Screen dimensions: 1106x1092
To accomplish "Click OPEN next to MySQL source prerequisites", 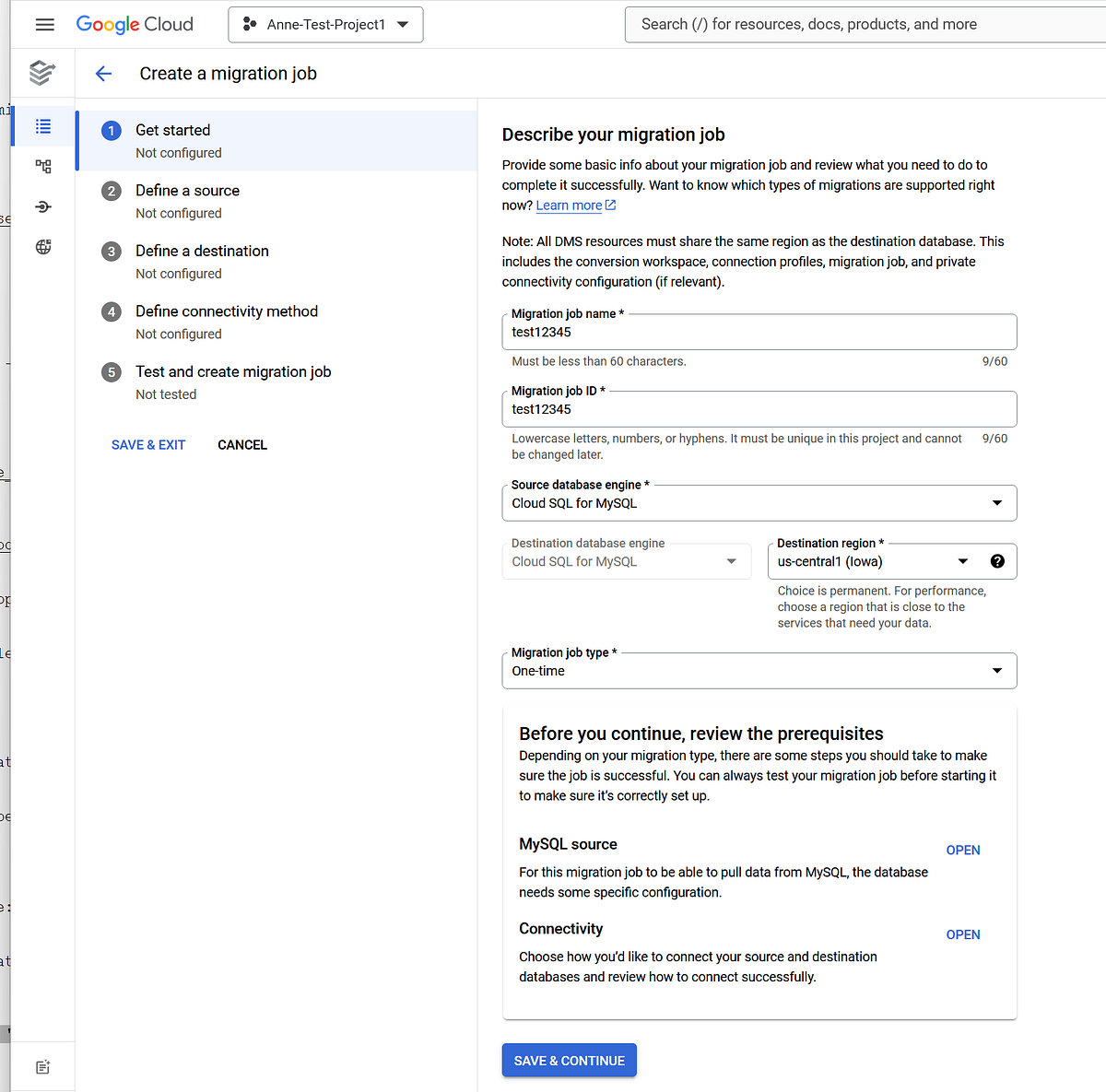I will (962, 850).
